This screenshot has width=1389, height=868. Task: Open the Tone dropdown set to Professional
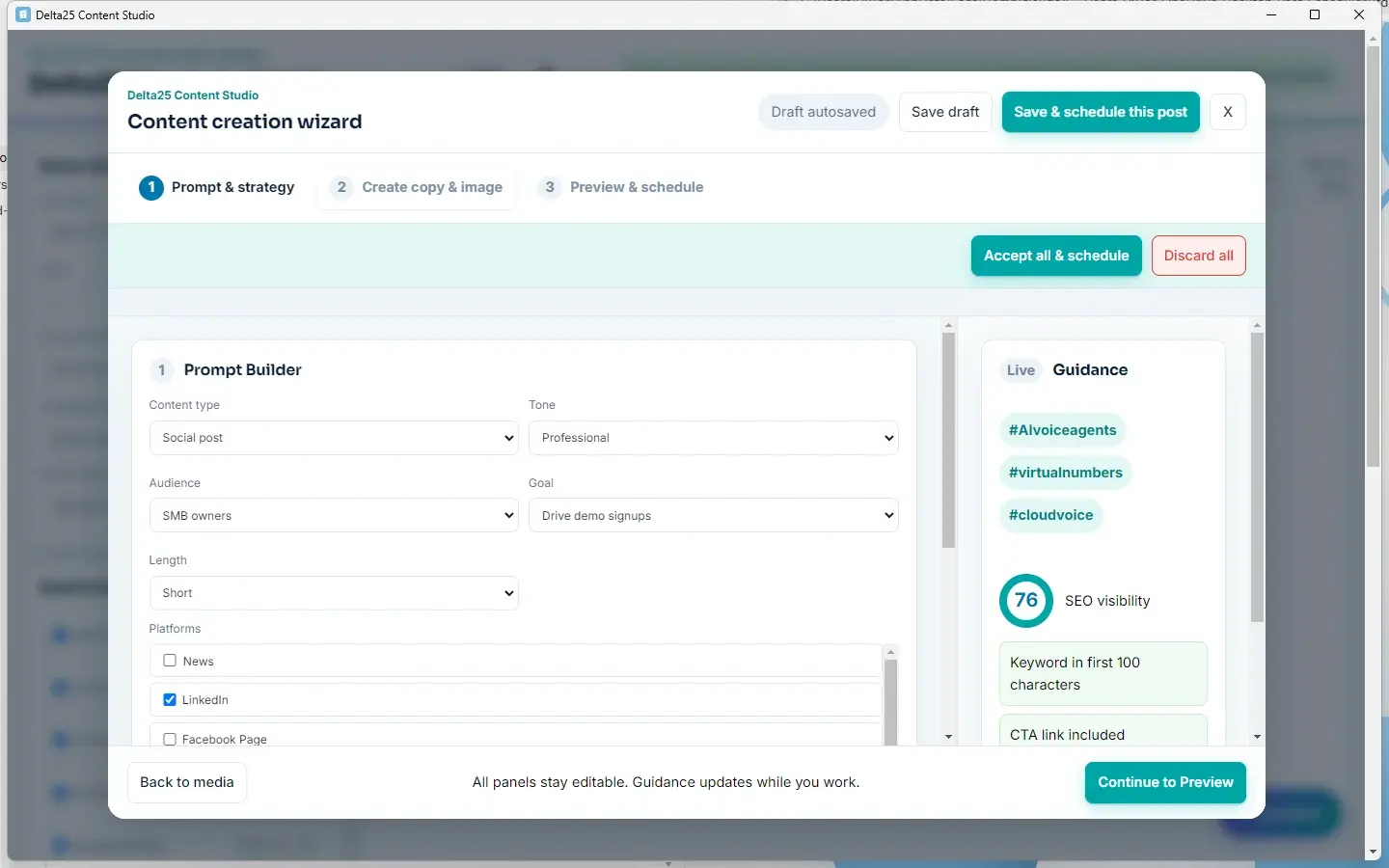tap(713, 438)
